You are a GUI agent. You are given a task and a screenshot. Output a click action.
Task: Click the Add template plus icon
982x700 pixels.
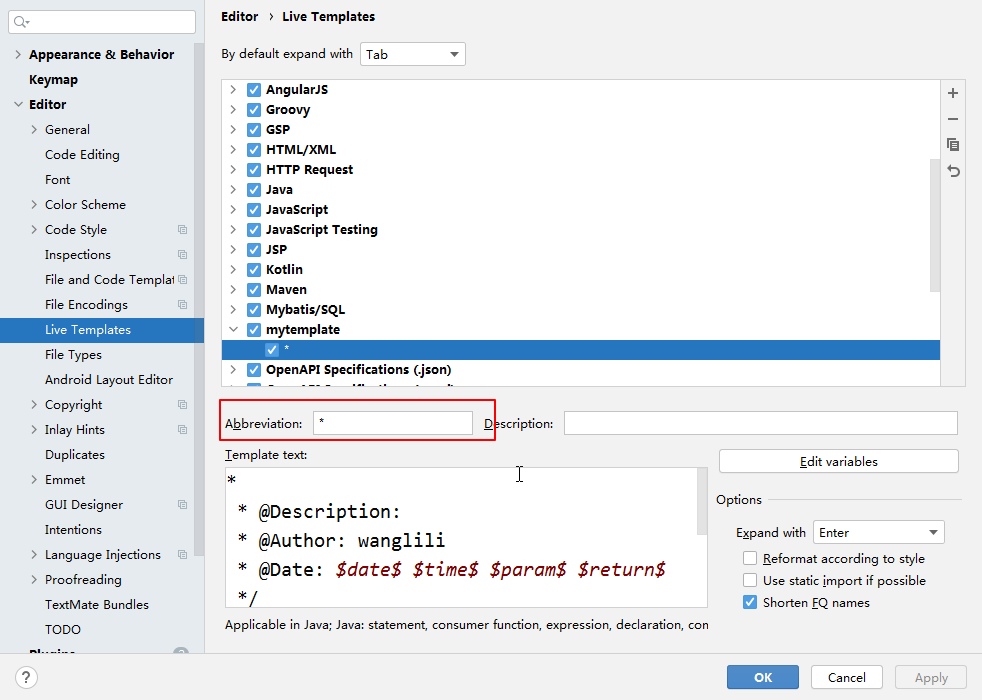[953, 93]
